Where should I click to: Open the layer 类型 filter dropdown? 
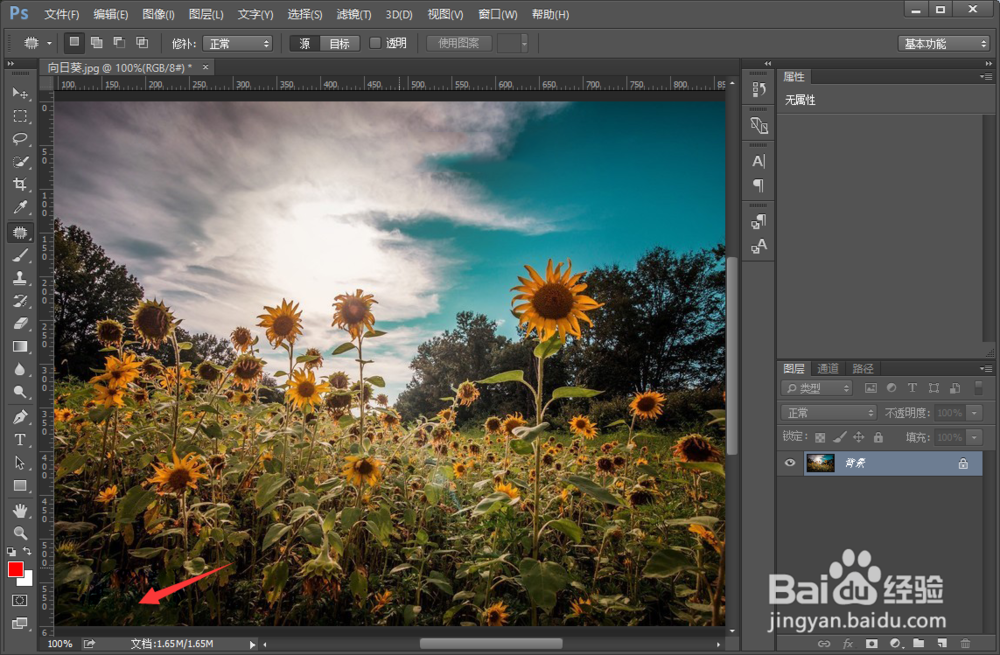click(x=817, y=388)
